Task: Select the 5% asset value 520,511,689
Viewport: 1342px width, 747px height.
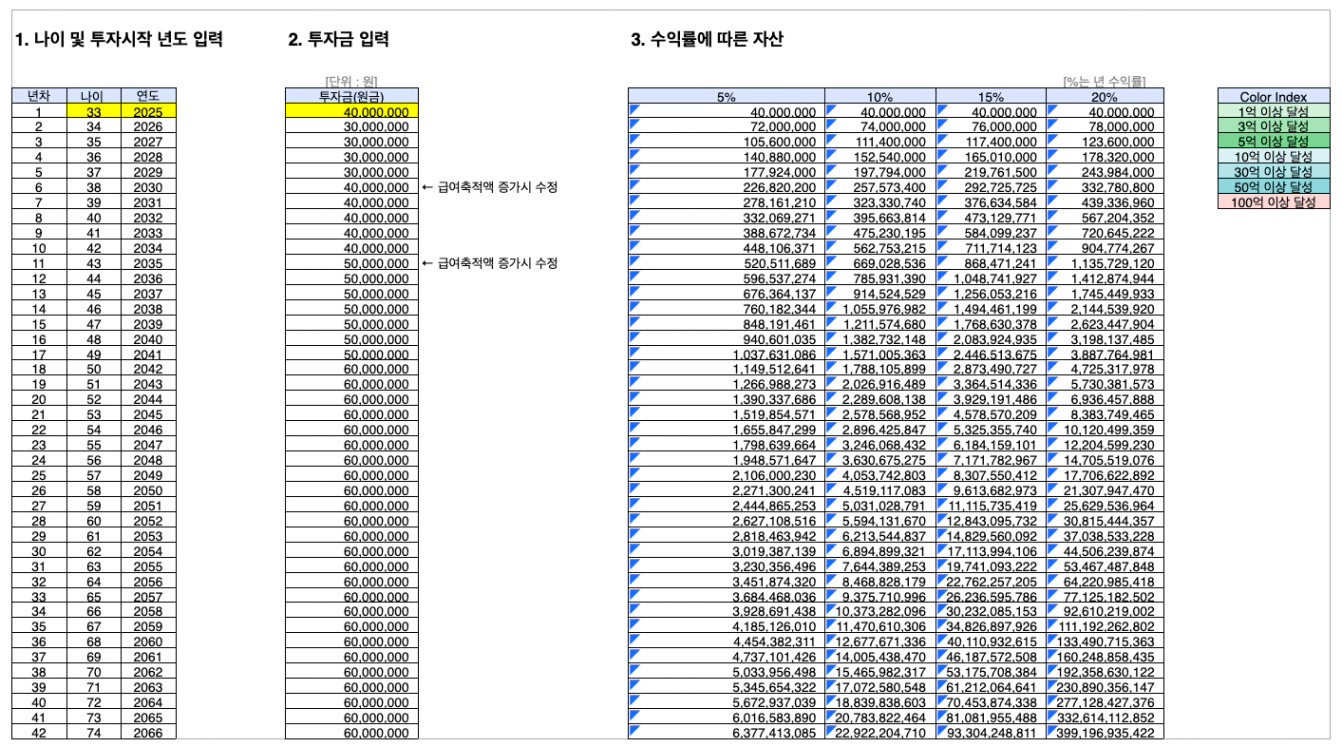Action: pyautogui.click(x=726, y=263)
